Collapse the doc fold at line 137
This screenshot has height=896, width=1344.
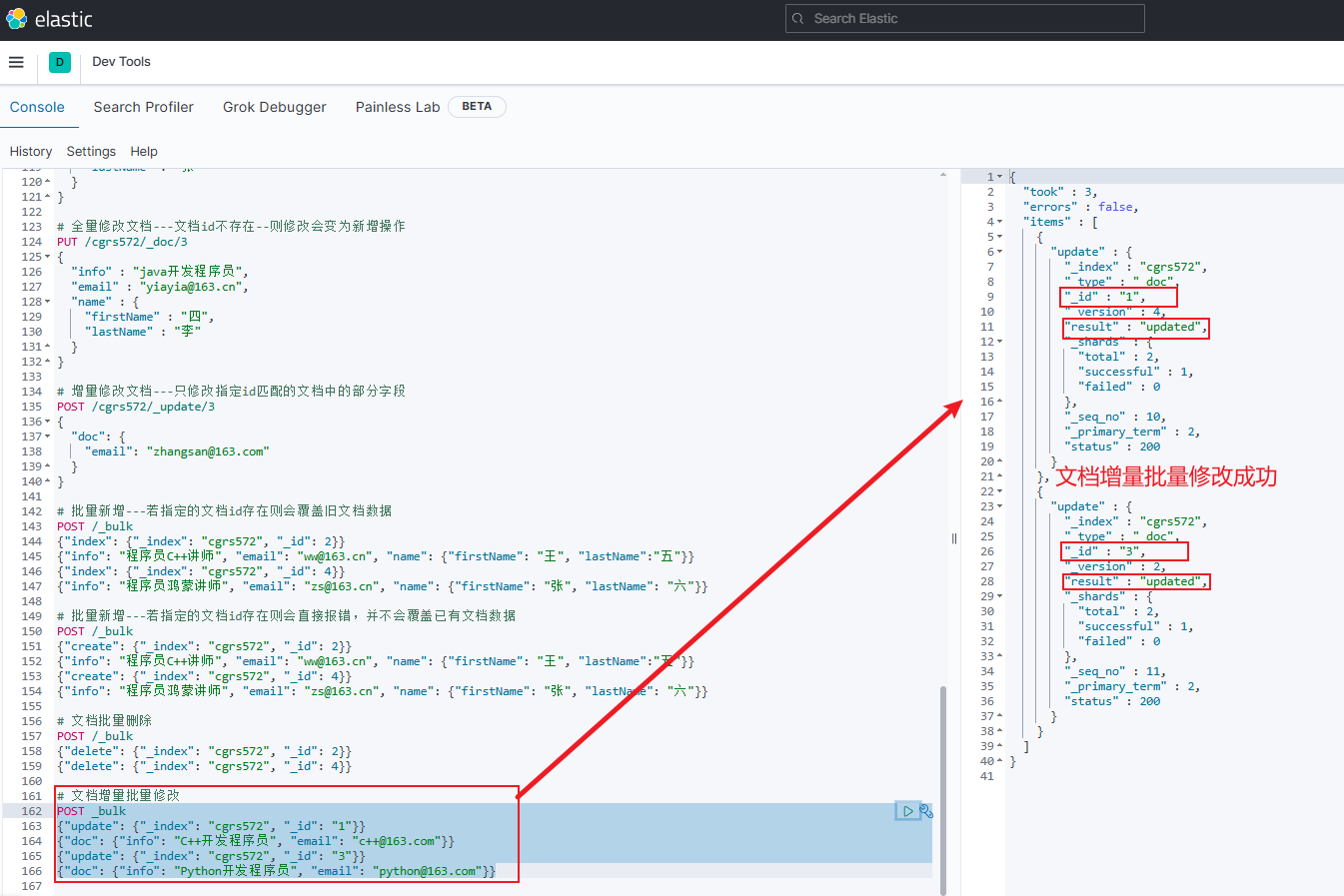coord(47,437)
